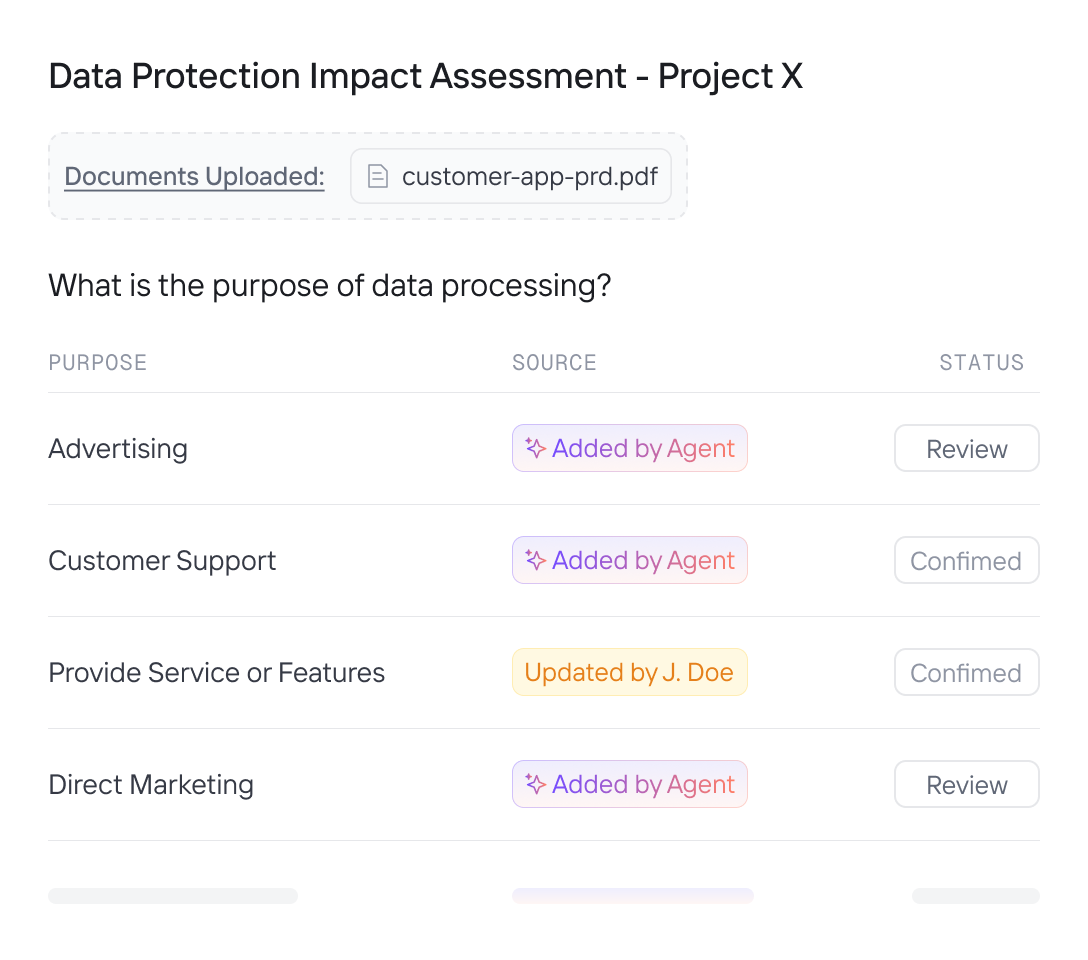This screenshot has width=1088, height=960.
Task: Open the customer-app-prd.pdf document chip
Action: point(510,177)
